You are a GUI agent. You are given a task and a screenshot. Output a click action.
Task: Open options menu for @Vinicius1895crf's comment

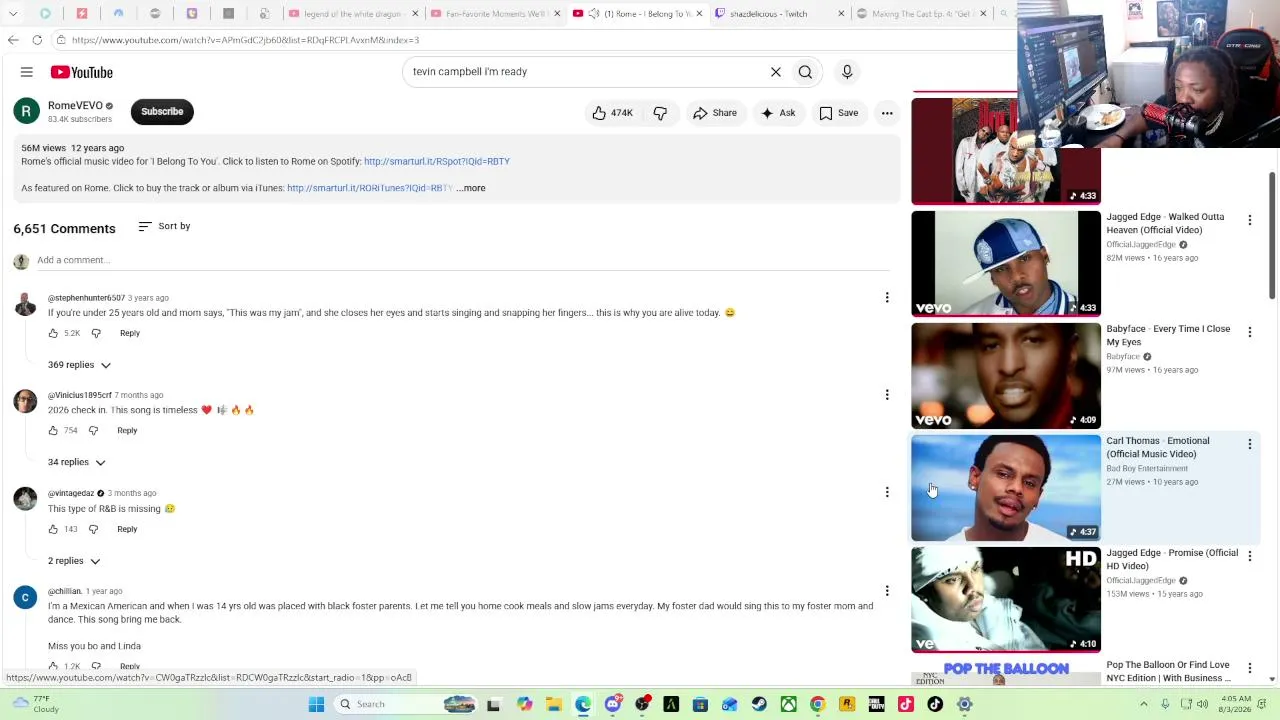click(x=887, y=395)
